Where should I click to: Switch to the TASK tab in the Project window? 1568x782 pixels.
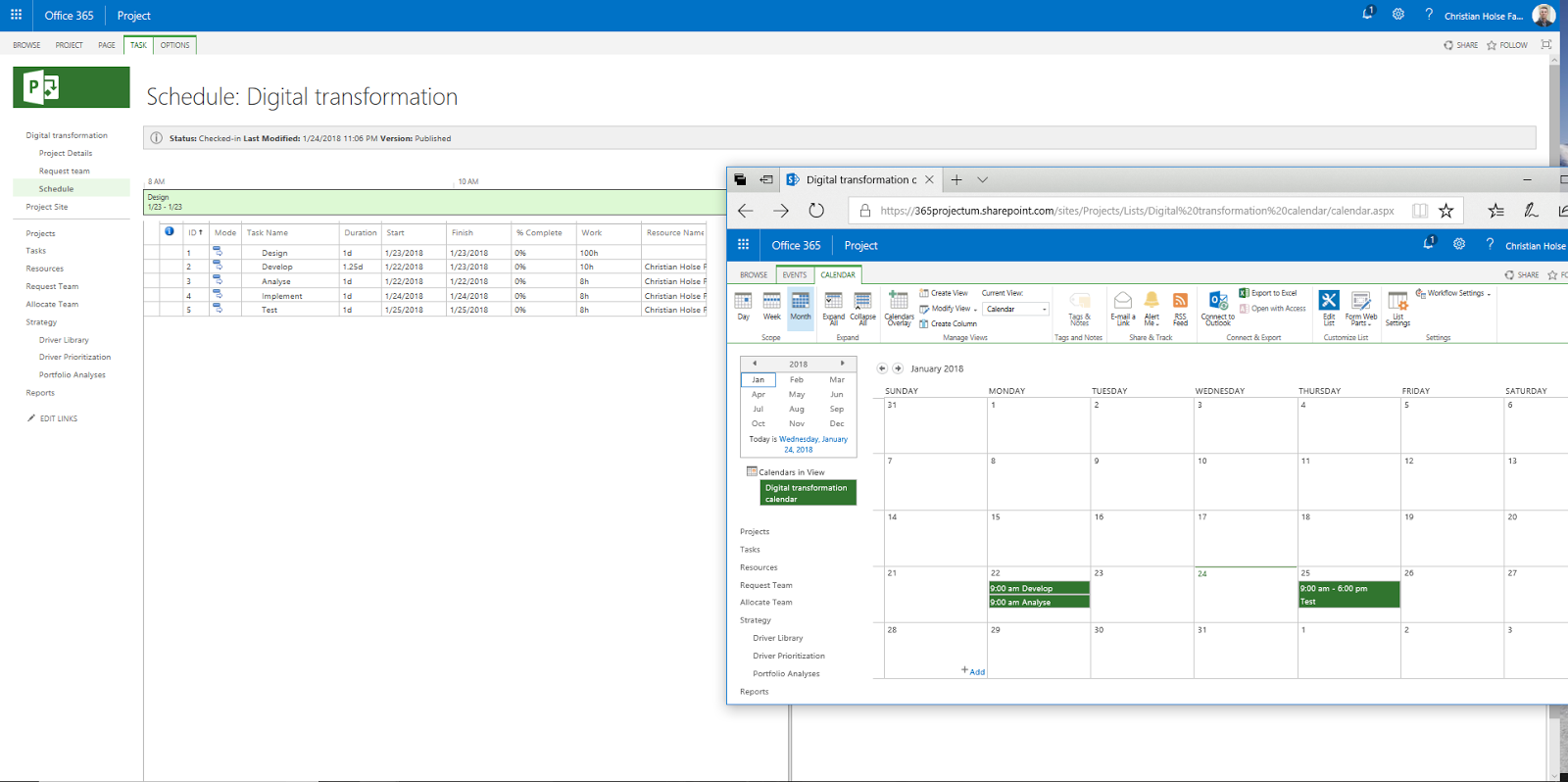coord(139,45)
